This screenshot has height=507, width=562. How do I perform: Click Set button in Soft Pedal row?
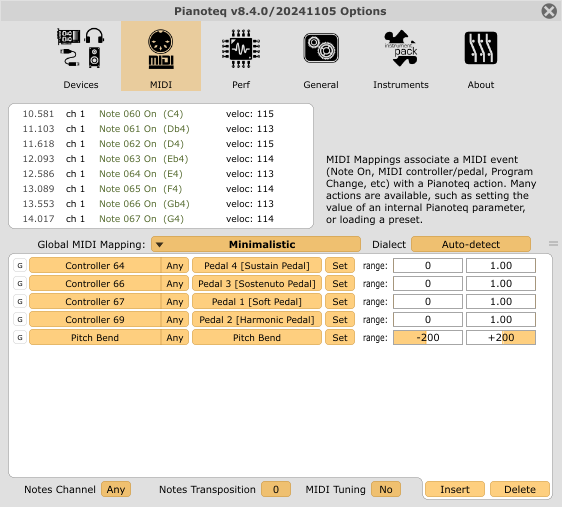click(x=340, y=301)
